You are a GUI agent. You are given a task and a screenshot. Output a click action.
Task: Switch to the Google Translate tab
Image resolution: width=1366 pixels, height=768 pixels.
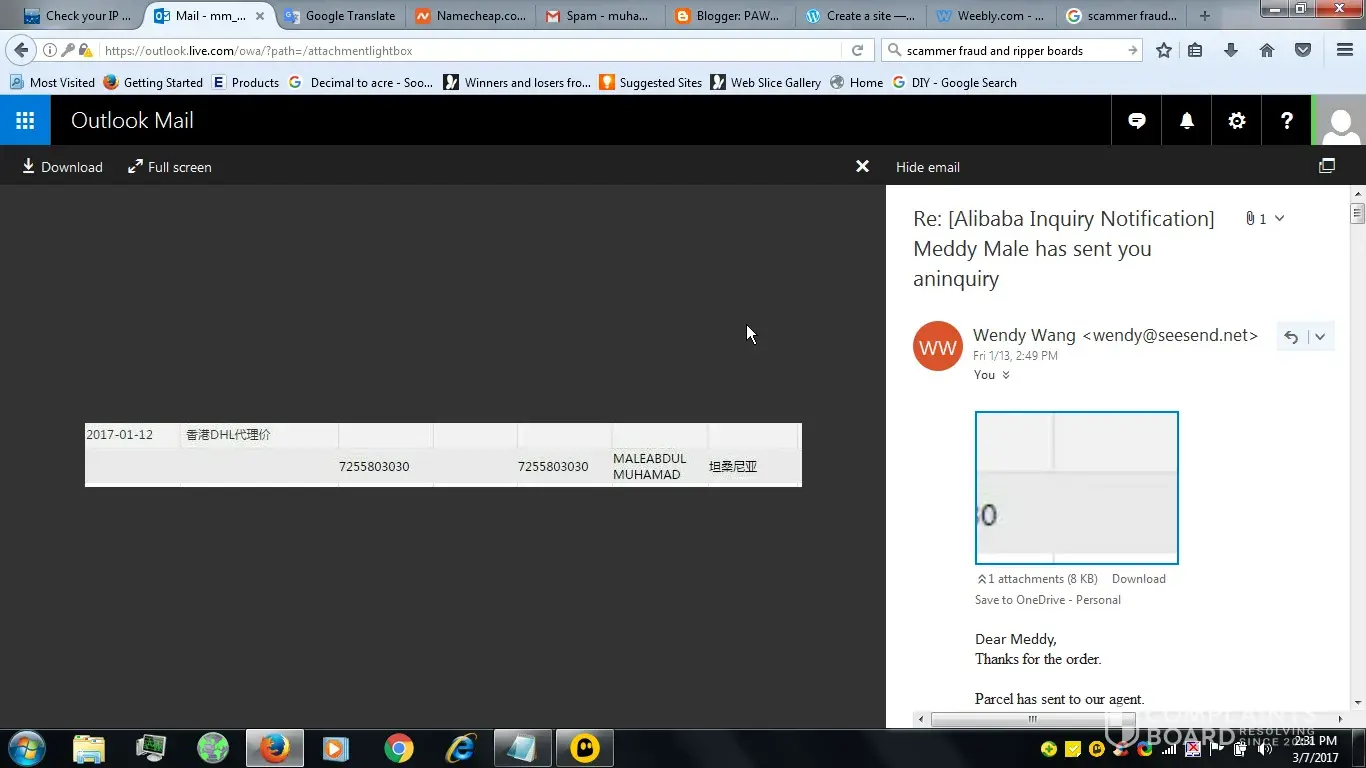point(339,16)
